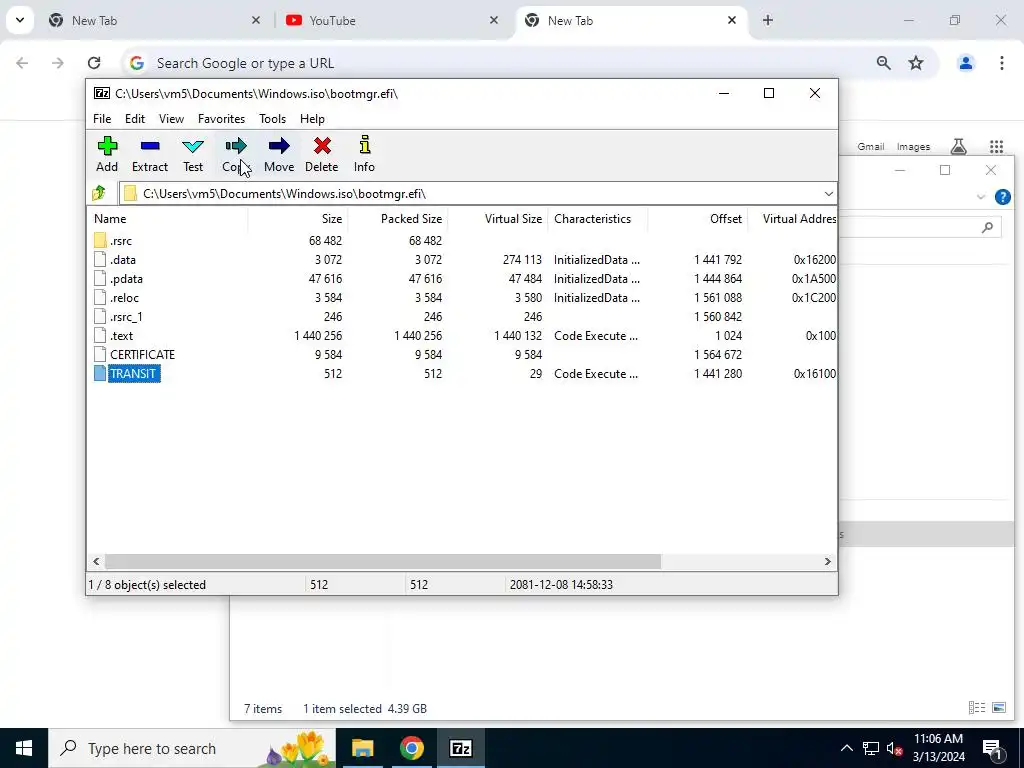Image resolution: width=1024 pixels, height=768 pixels.
Task: Select the CERTIFICATE file row
Action: pyautogui.click(x=462, y=354)
